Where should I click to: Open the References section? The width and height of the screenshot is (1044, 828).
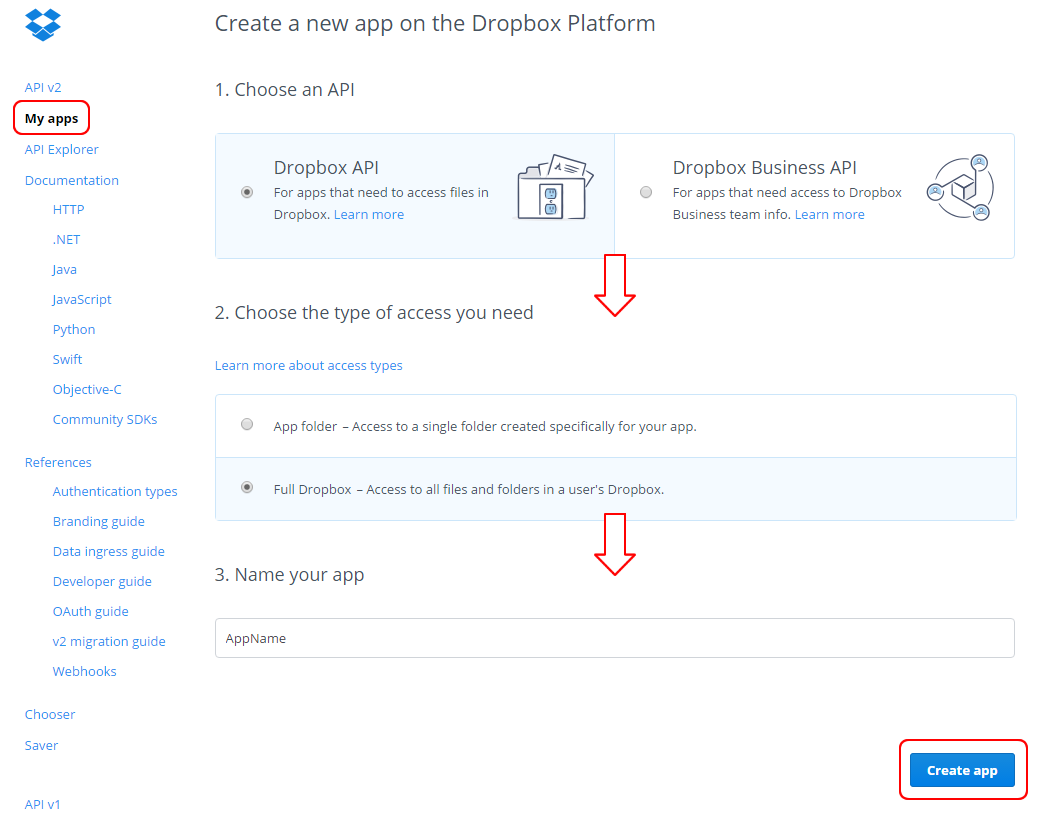(58, 462)
